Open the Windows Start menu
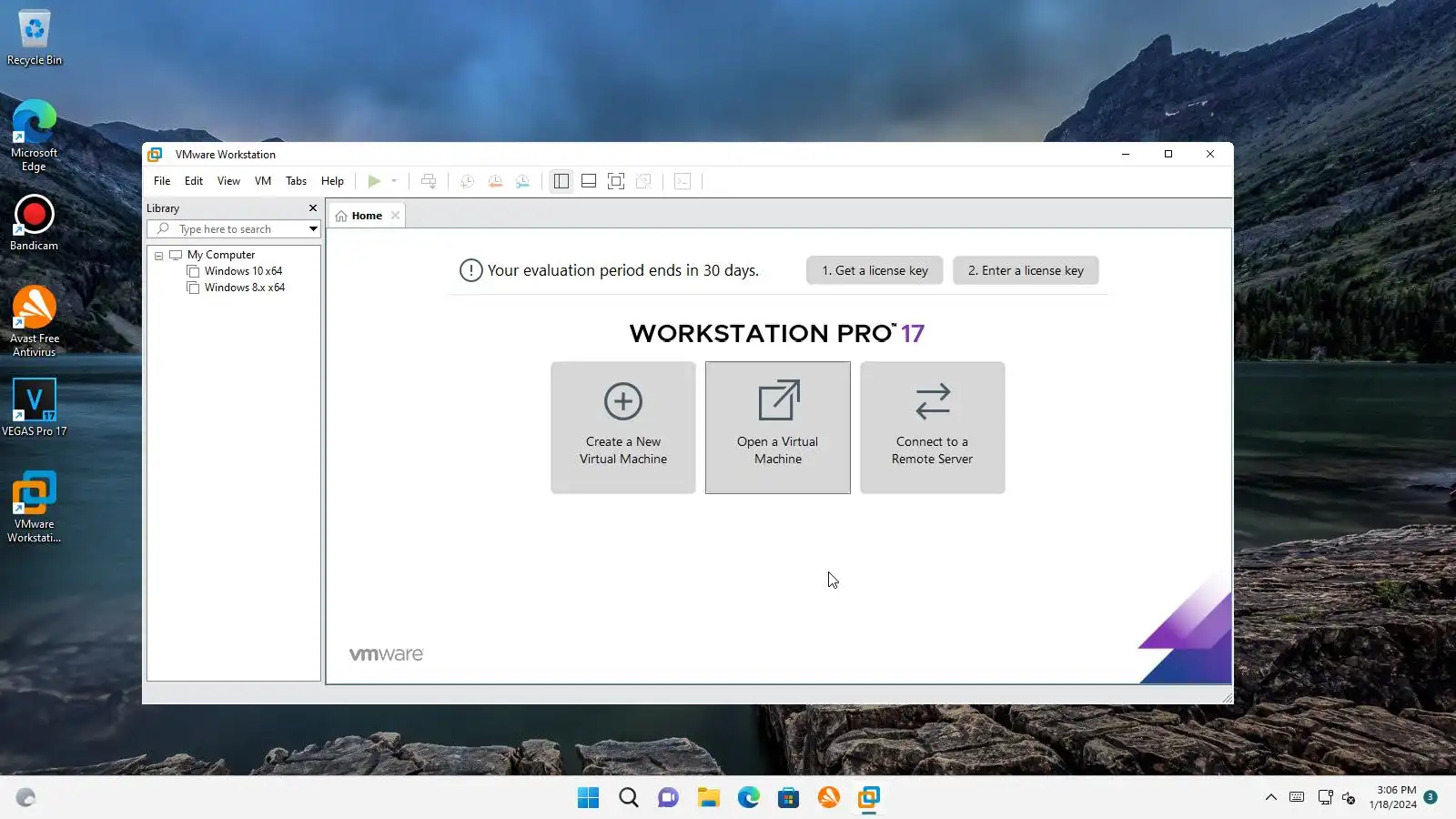Image resolution: width=1456 pixels, height=819 pixels. point(589,798)
